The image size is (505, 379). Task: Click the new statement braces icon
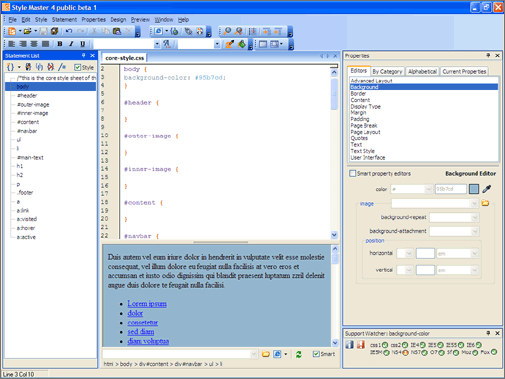coord(10,67)
